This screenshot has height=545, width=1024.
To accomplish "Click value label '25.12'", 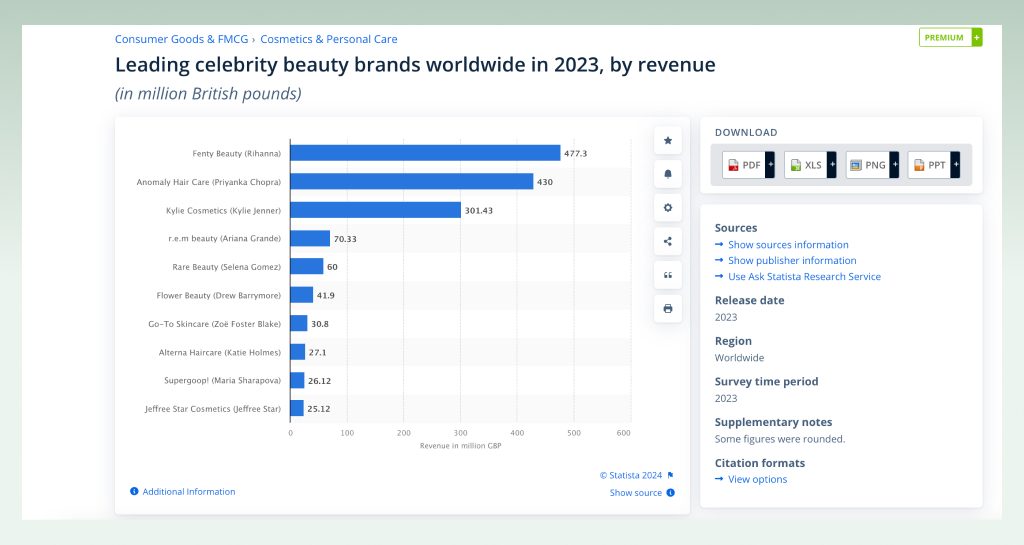I will point(319,409).
